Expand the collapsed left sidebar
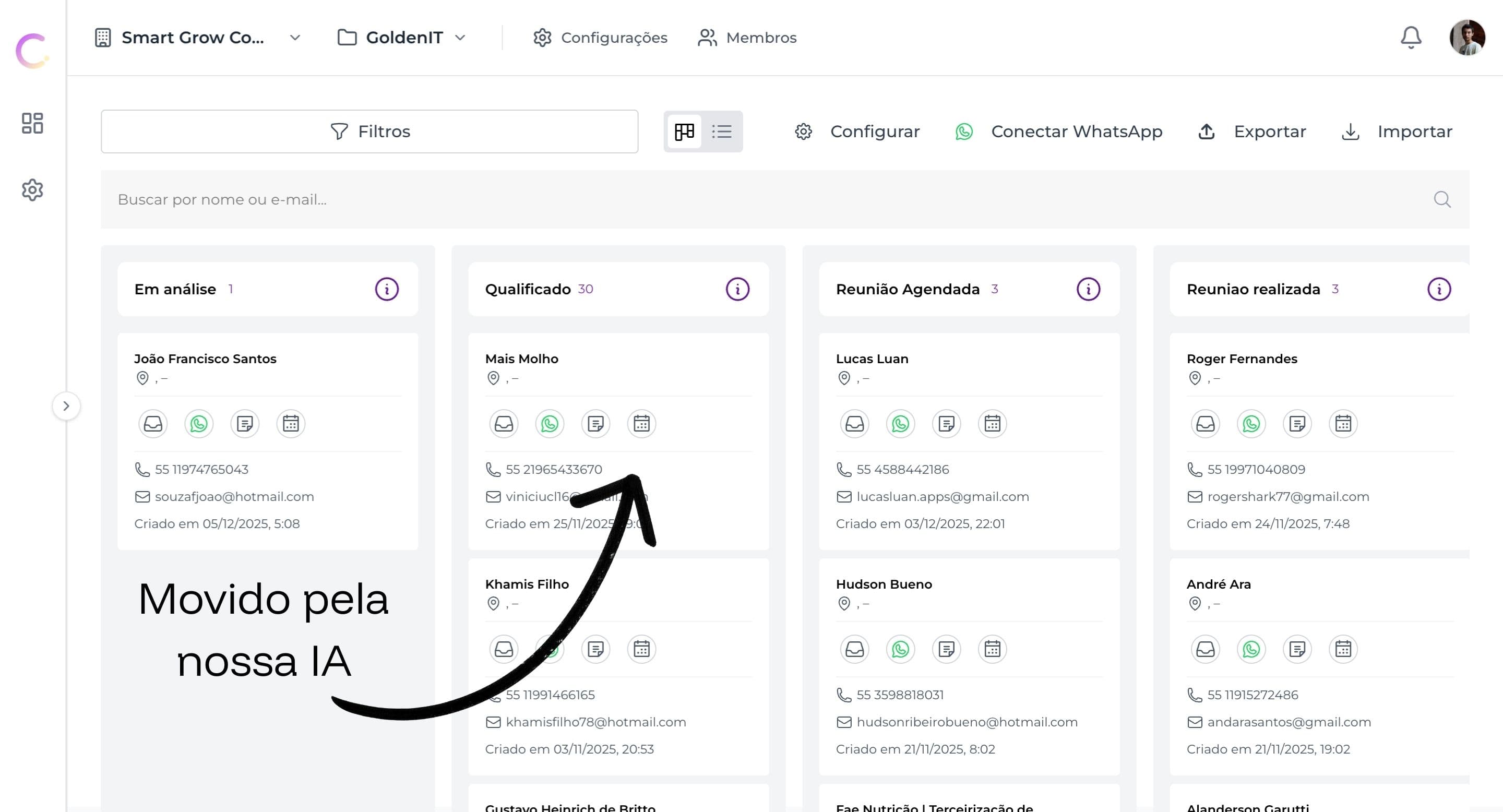This screenshot has width=1503, height=812. pyautogui.click(x=66, y=406)
